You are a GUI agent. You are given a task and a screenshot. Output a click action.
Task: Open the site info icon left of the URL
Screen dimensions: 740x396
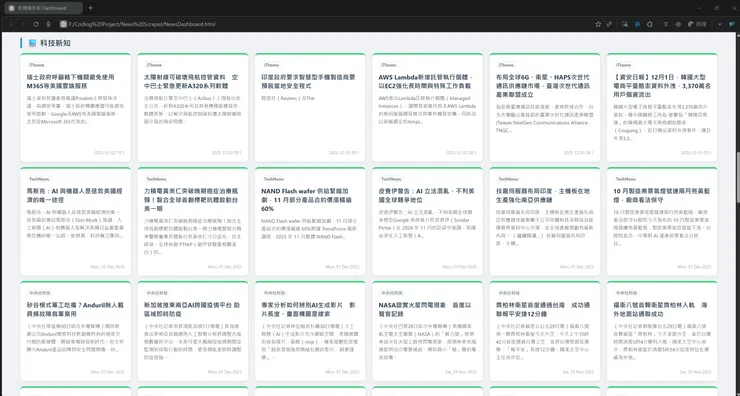point(63,24)
